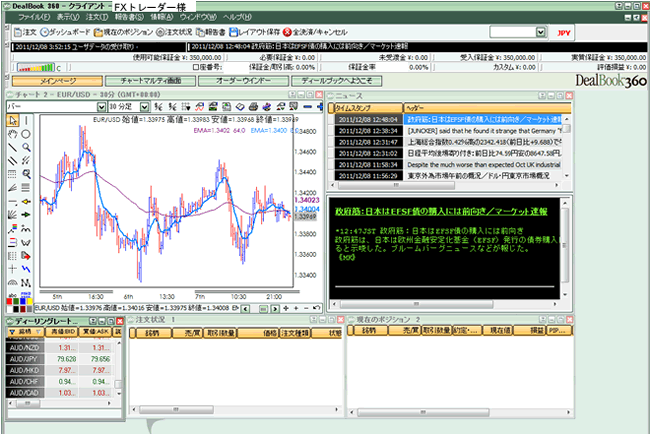The width and height of the screenshot is (650, 434).
Task: Select the news row timestamped 2011/12/08 11:58:34
Action: click(x=447, y=165)
